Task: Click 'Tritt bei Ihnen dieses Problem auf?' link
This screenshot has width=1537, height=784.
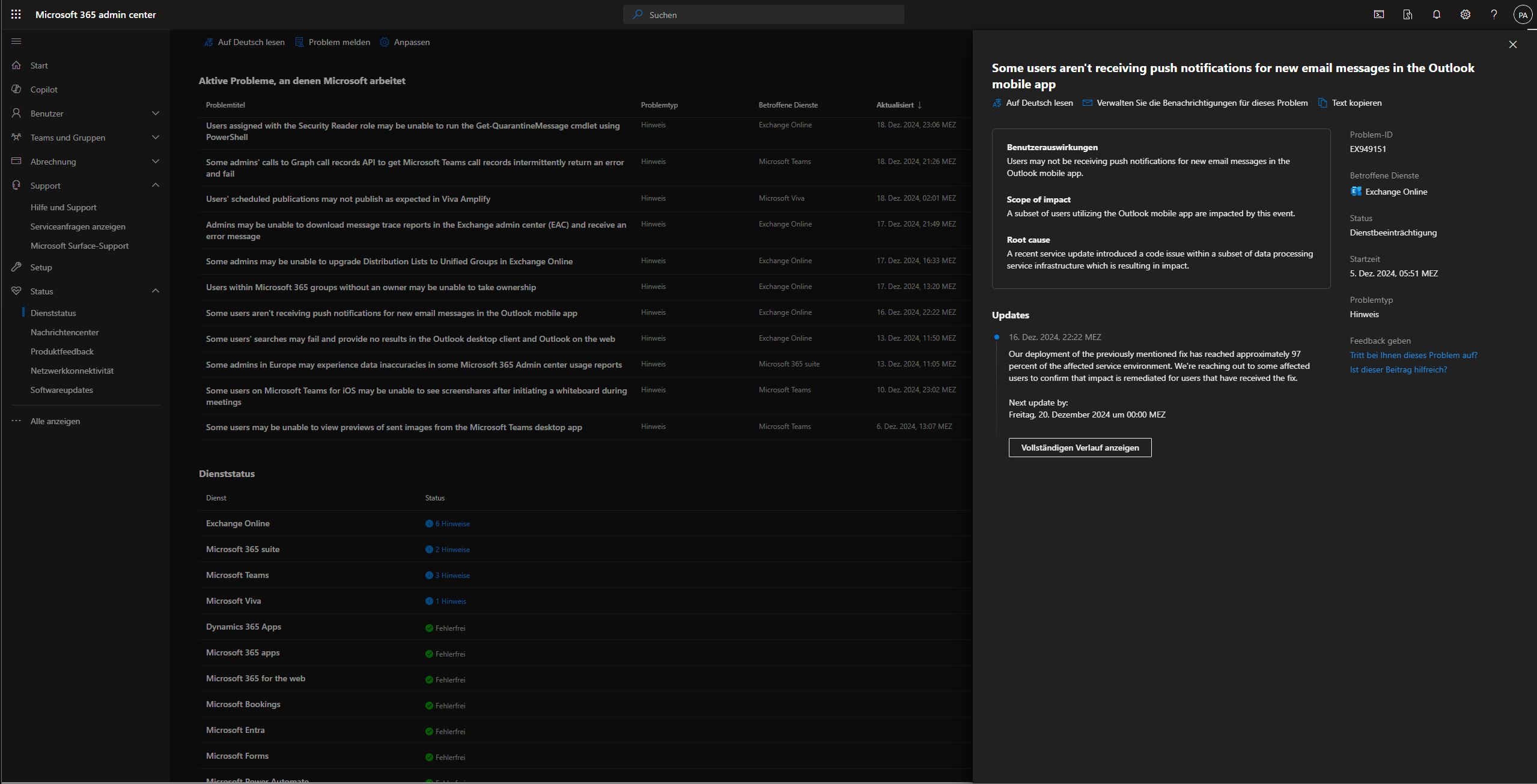Action: [x=1413, y=355]
